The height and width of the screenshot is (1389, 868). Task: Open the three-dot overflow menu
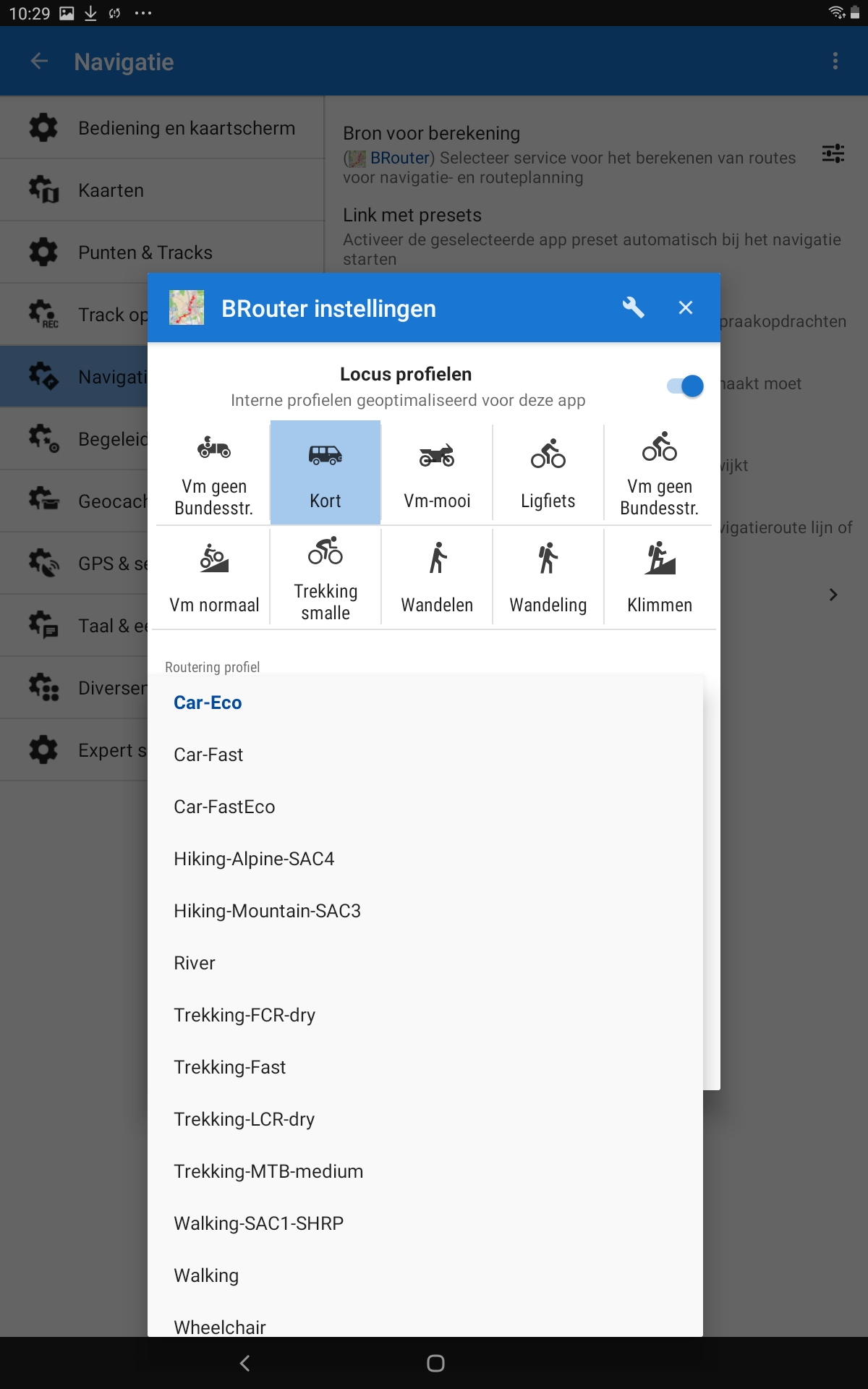click(x=835, y=61)
